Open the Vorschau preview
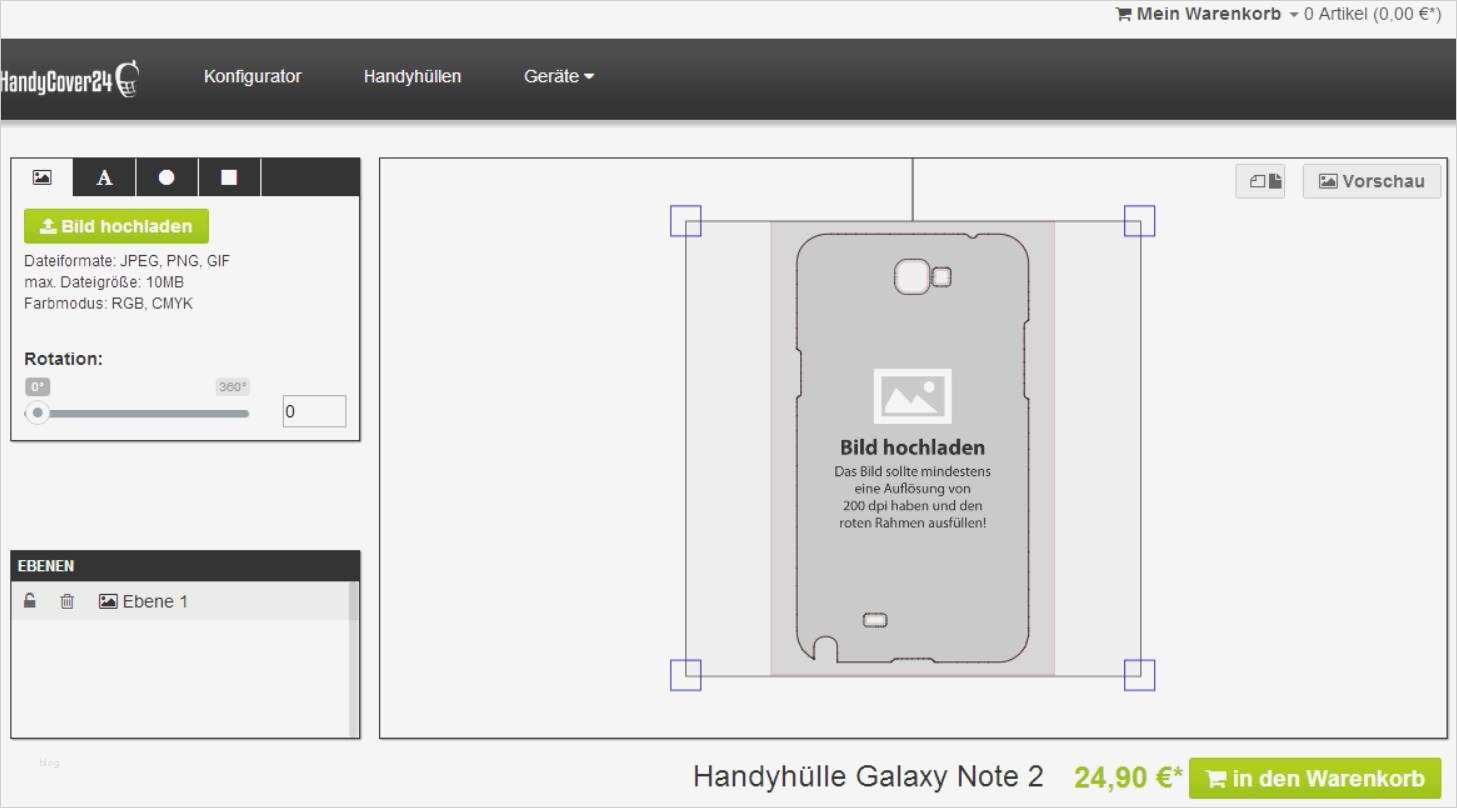This screenshot has height=808, width=1457. (x=1372, y=181)
